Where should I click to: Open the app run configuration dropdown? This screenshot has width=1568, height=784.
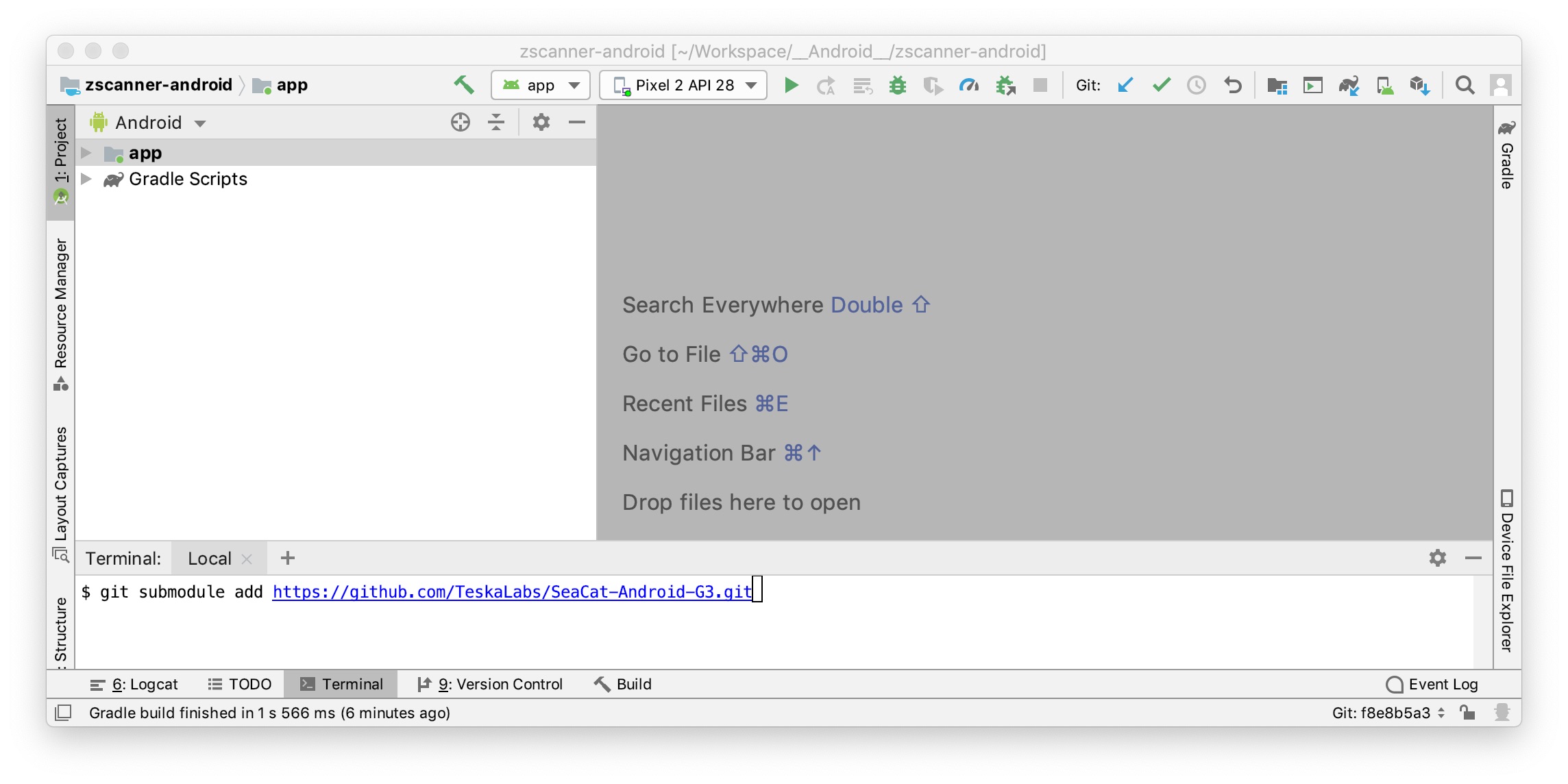pyautogui.click(x=541, y=85)
